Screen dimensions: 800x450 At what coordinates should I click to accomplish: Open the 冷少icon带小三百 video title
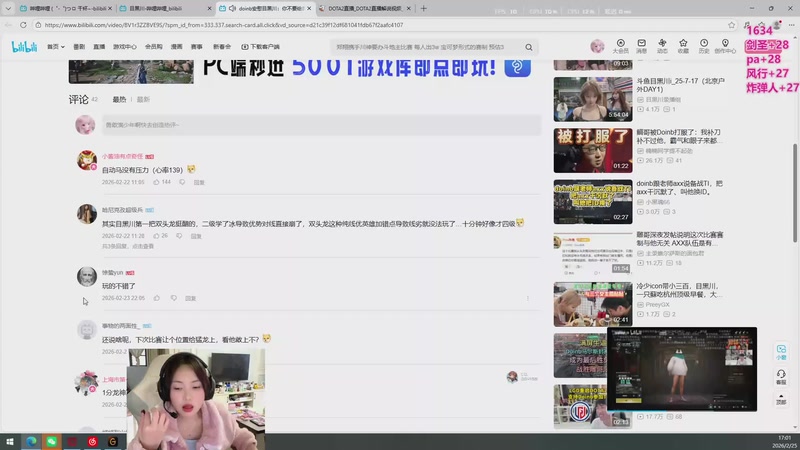679,290
